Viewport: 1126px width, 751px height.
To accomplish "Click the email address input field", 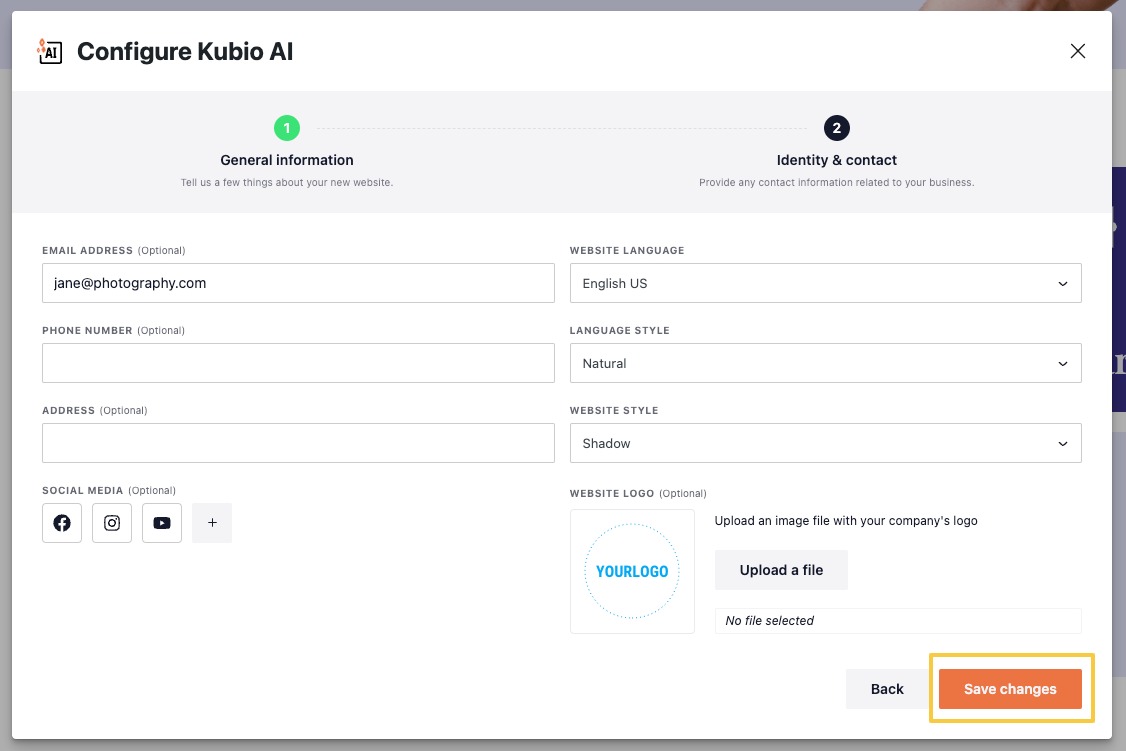I will click(298, 283).
